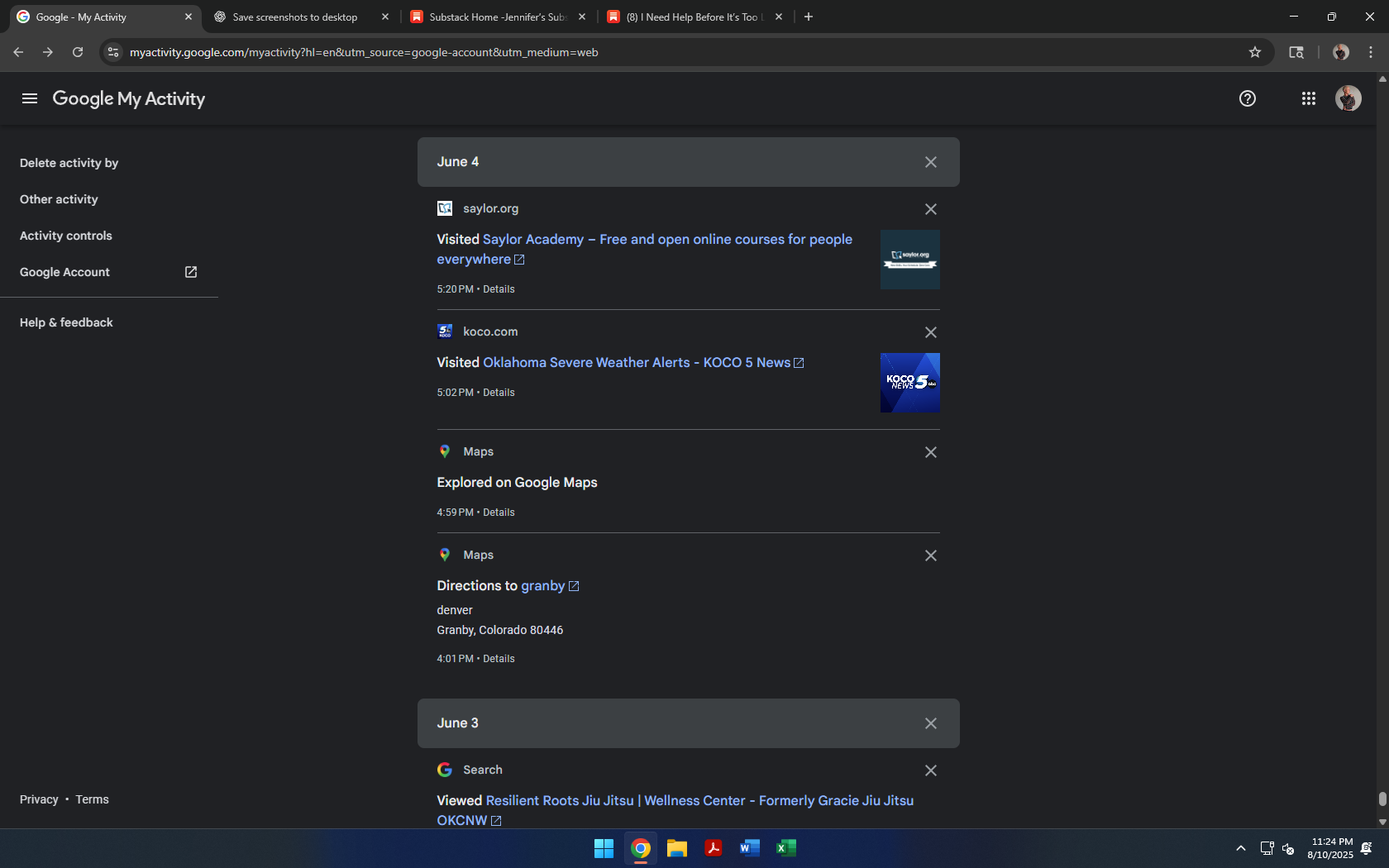Click the Google My Activity logo
Viewport: 1389px width, 868px height.
click(129, 98)
